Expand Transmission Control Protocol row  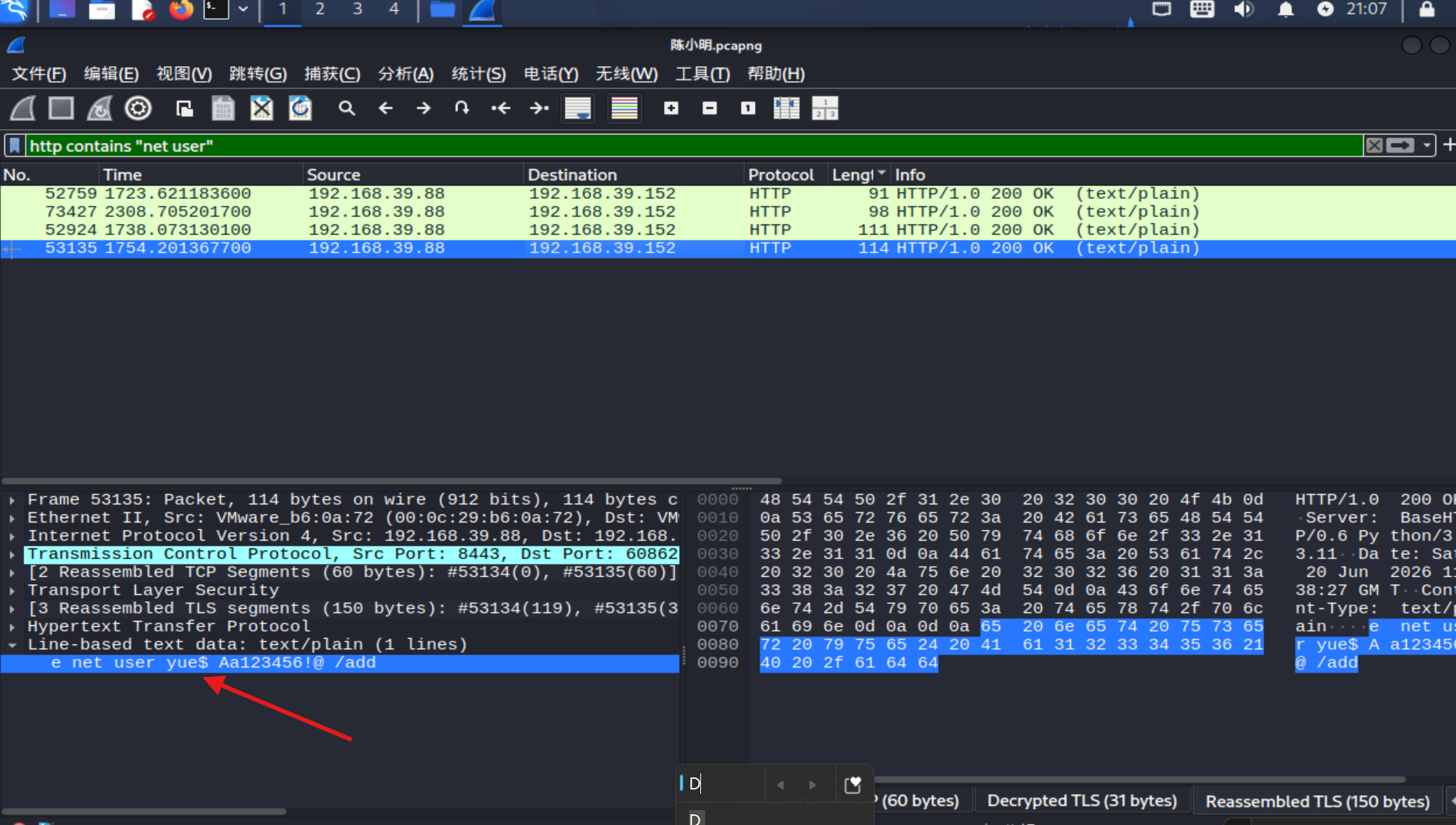[x=12, y=554]
